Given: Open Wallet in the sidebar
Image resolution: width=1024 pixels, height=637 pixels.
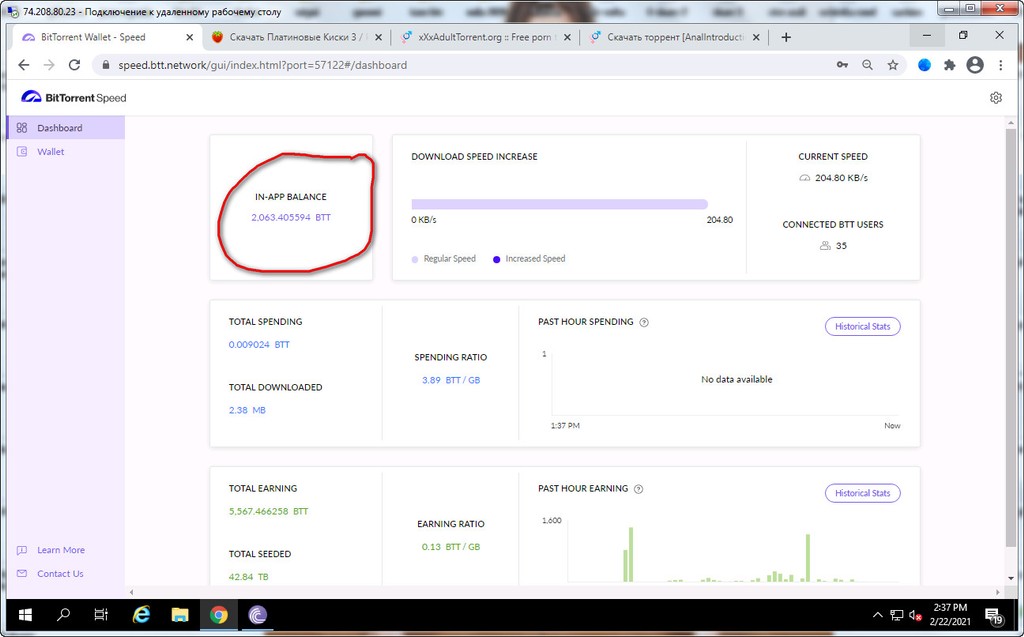Looking at the screenshot, I should pos(50,152).
